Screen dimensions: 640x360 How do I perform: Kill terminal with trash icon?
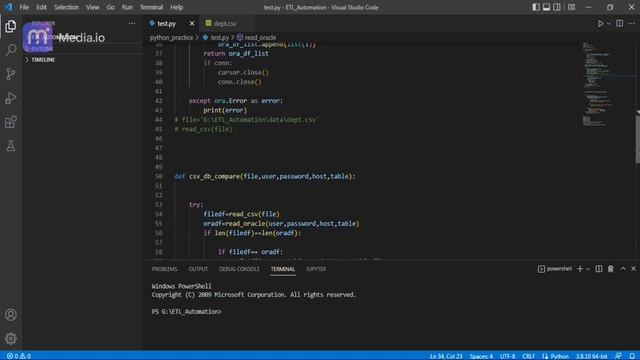pos(611,269)
